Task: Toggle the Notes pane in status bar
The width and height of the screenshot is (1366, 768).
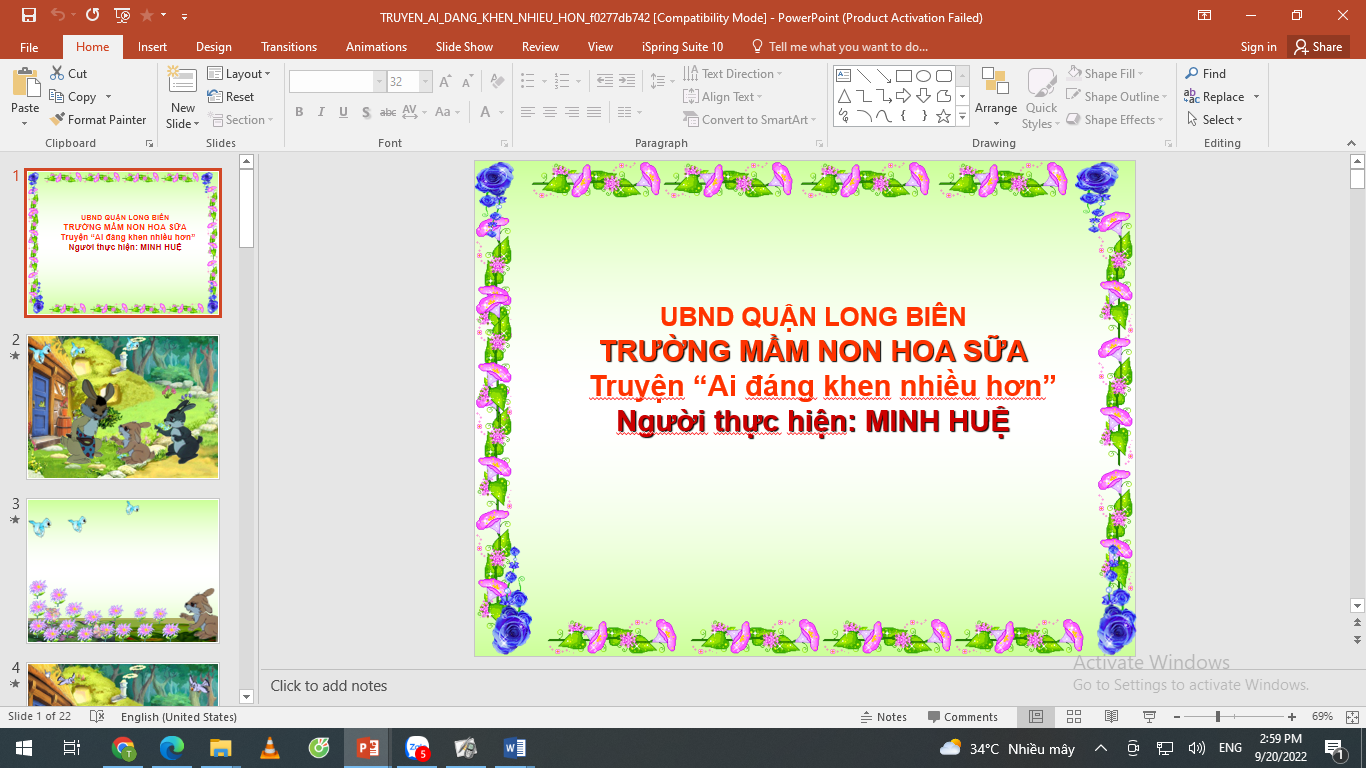Action: (x=884, y=717)
